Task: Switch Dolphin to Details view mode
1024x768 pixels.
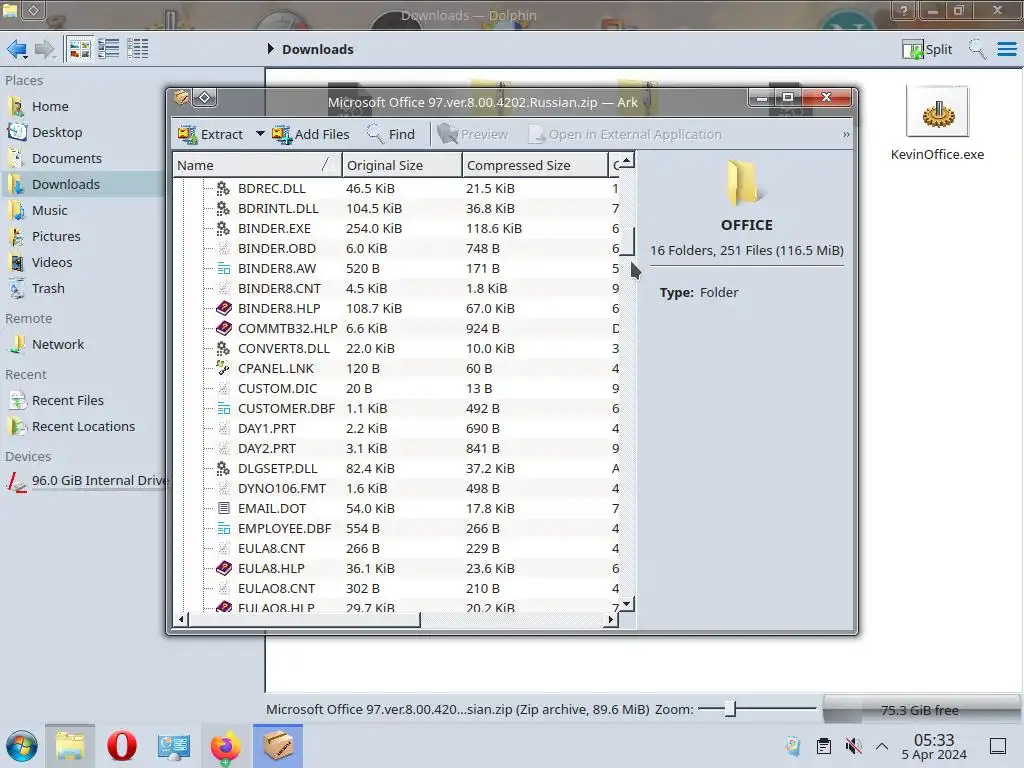Action: click(137, 49)
